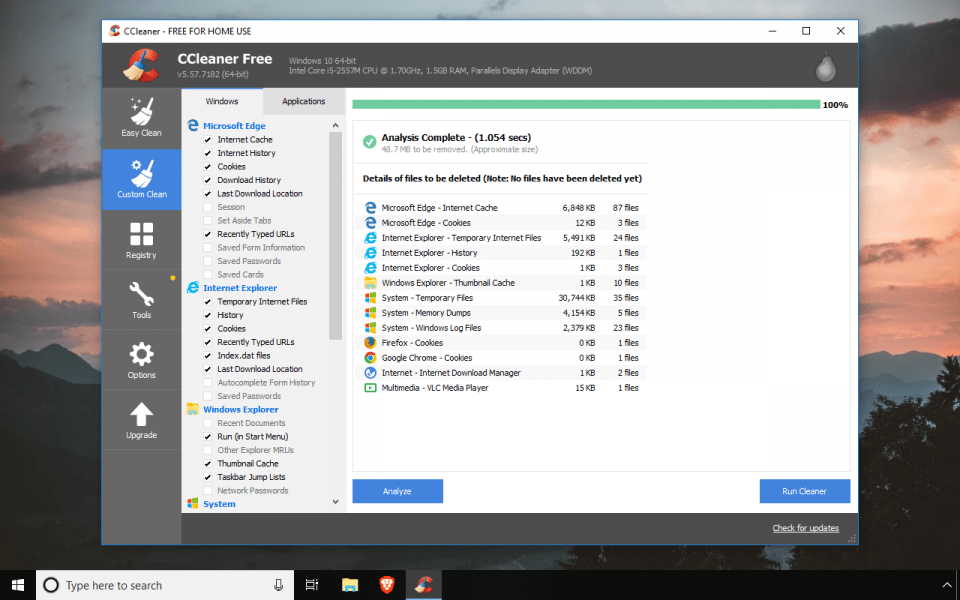Click the Task View taskbar button
Image resolution: width=960 pixels, height=600 pixels.
coord(312,585)
